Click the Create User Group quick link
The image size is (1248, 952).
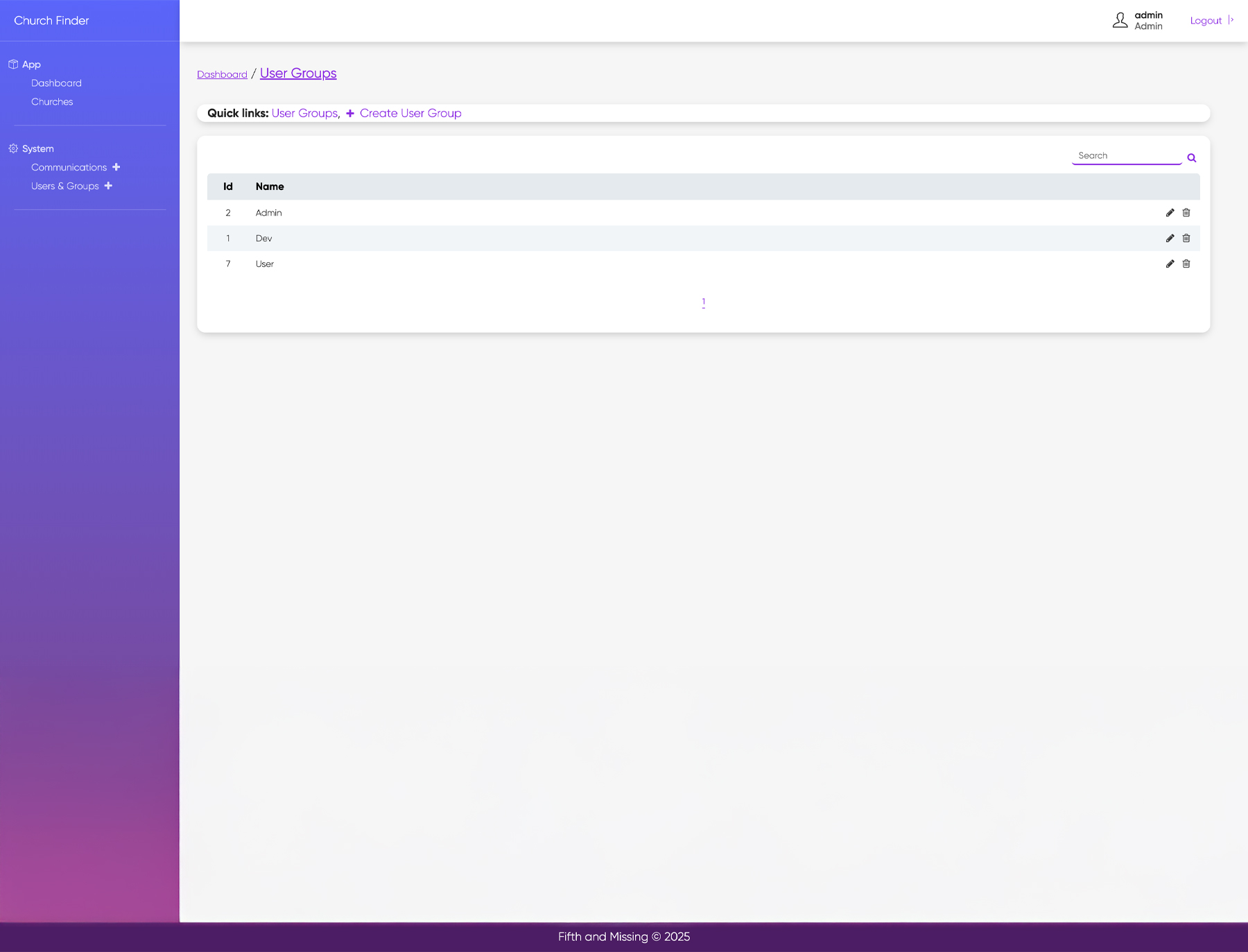[410, 113]
